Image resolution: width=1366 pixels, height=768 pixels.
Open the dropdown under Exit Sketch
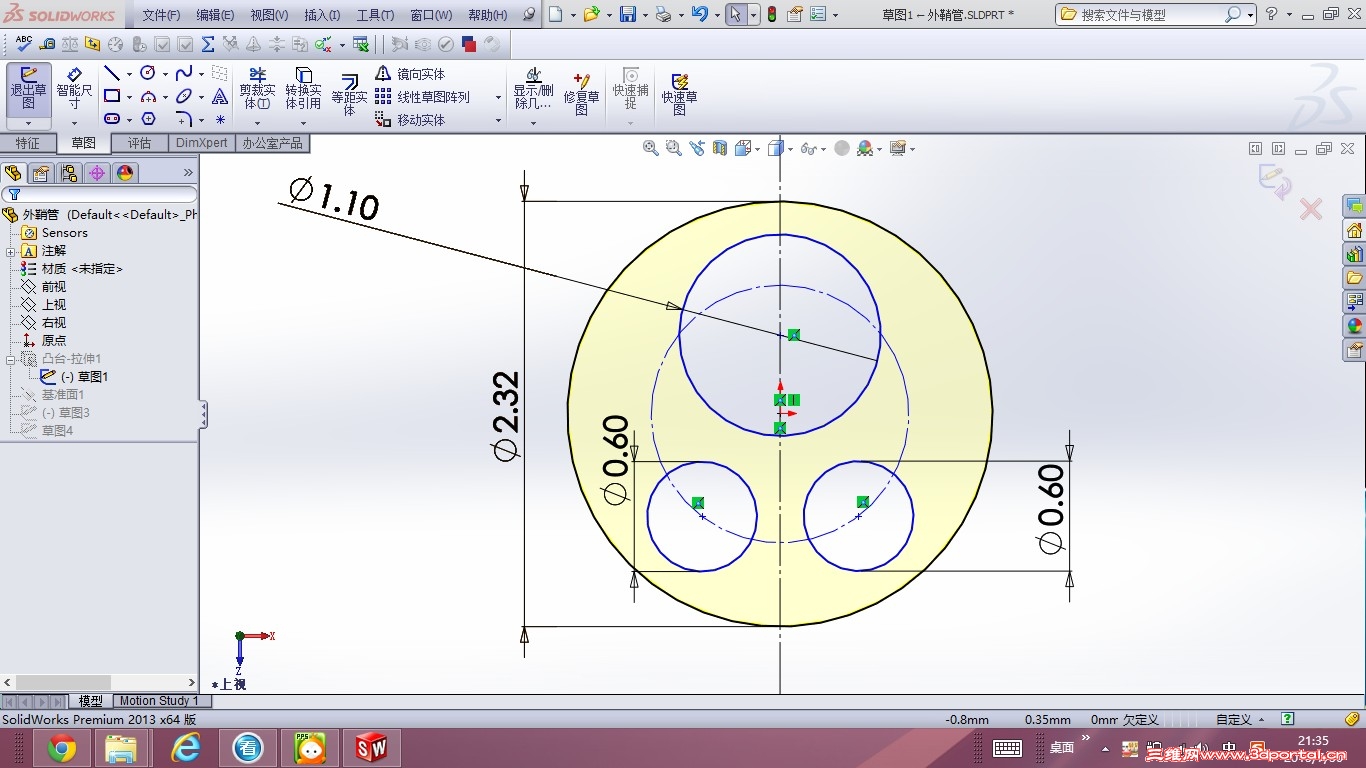pyautogui.click(x=28, y=124)
